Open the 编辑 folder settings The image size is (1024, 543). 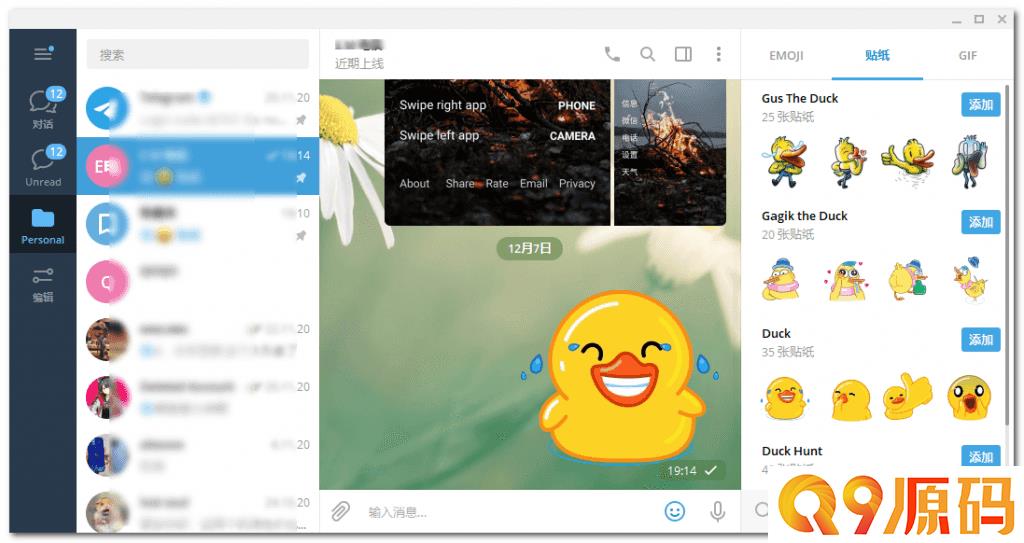point(43,283)
